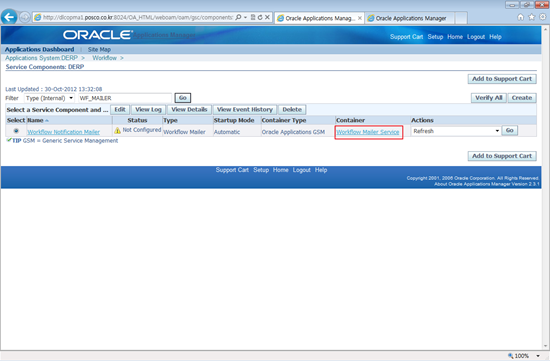Click Setup in the top header

(435, 37)
